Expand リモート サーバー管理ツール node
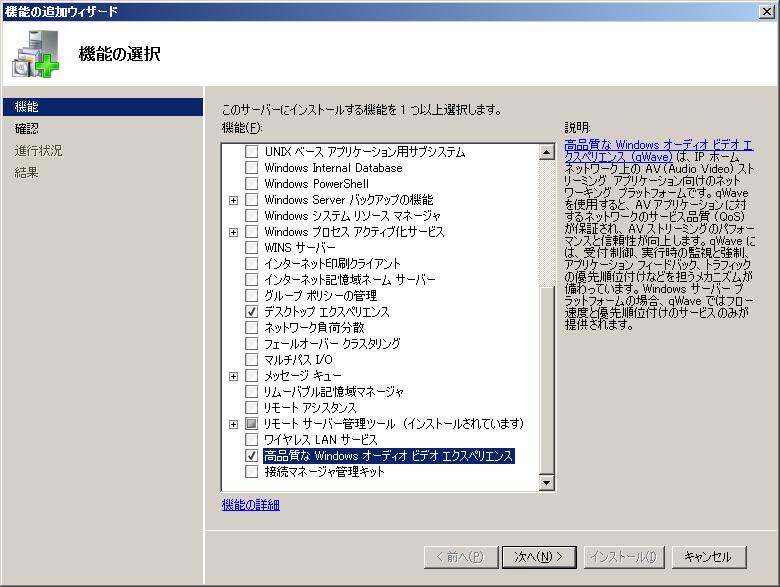 pos(233,424)
